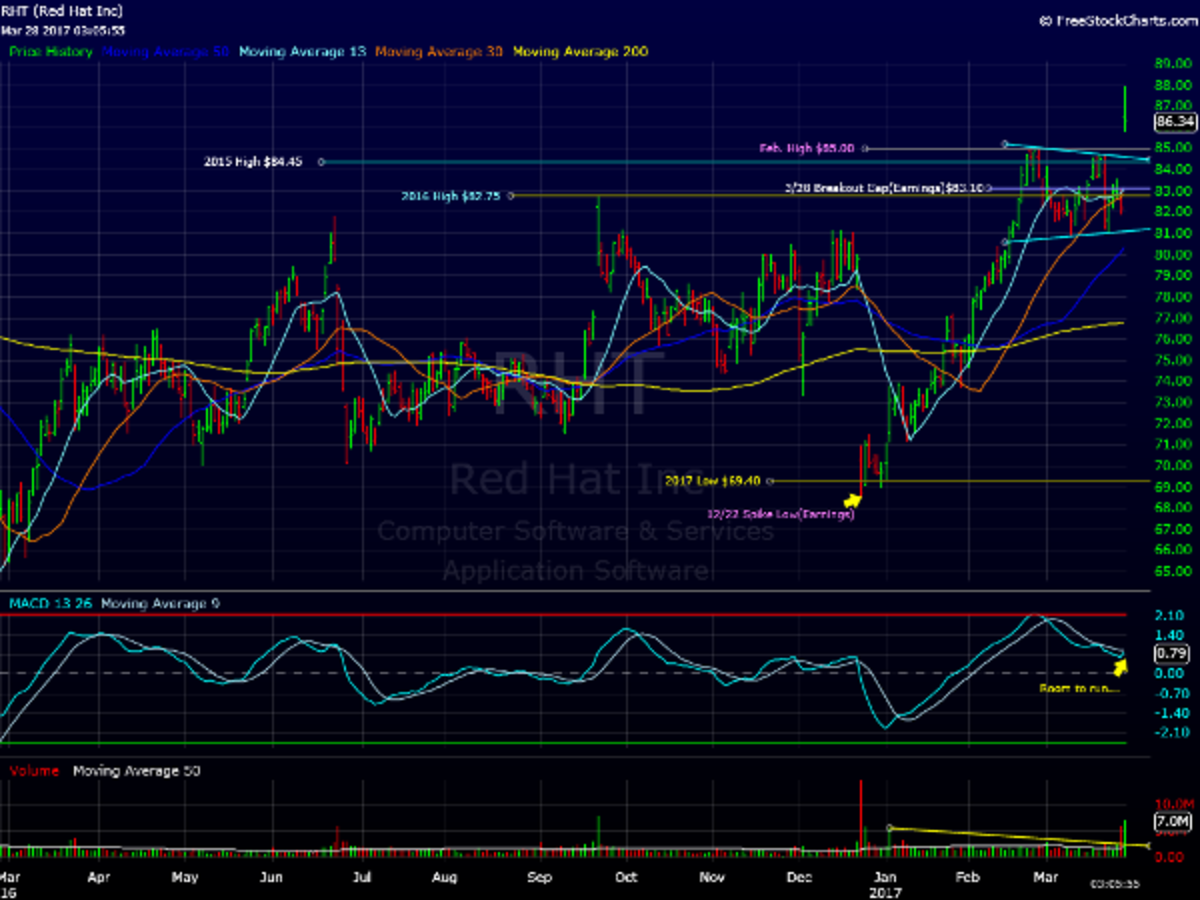Click the MACD value badge 0.79
The width and height of the screenshot is (1200, 900).
[1170, 654]
